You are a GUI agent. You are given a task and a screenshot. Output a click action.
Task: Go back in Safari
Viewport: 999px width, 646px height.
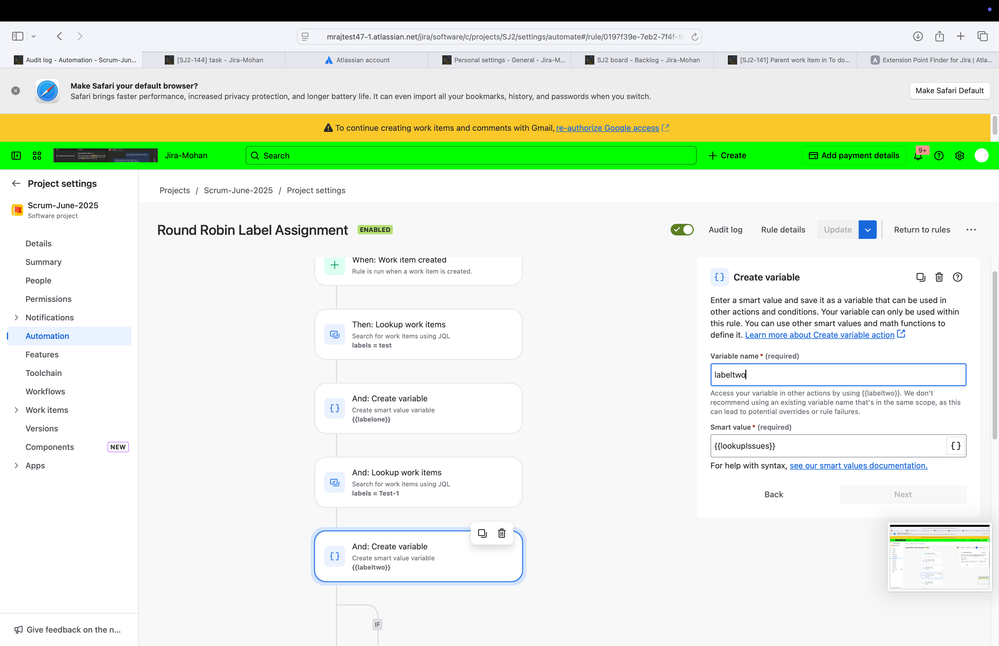pyautogui.click(x=59, y=36)
